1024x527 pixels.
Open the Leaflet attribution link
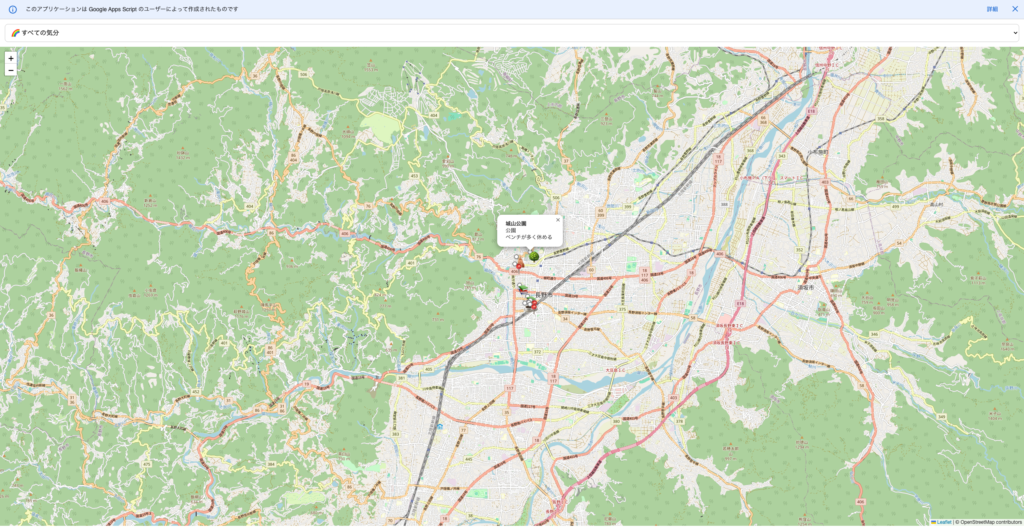click(943, 522)
